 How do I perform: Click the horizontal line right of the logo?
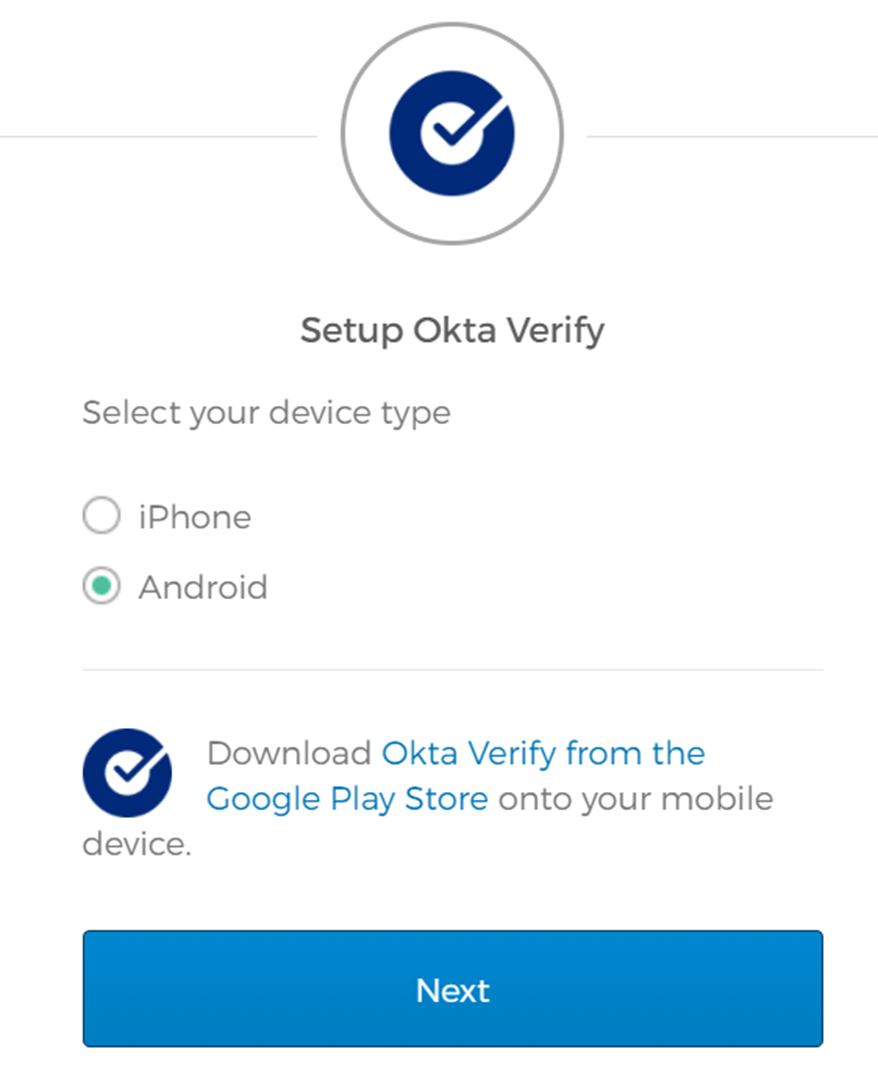click(x=730, y=134)
